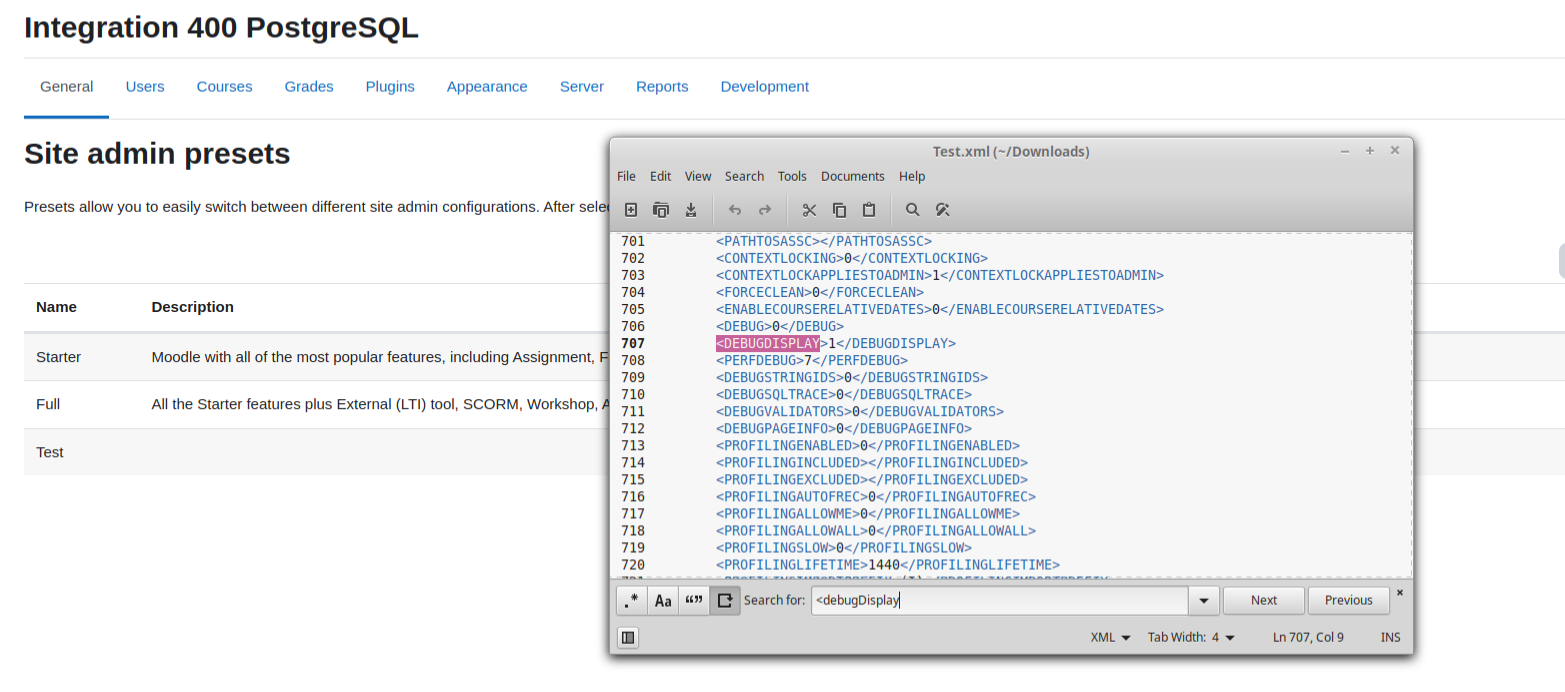Click the CONTEXTLOCKING line 702

[852, 258]
